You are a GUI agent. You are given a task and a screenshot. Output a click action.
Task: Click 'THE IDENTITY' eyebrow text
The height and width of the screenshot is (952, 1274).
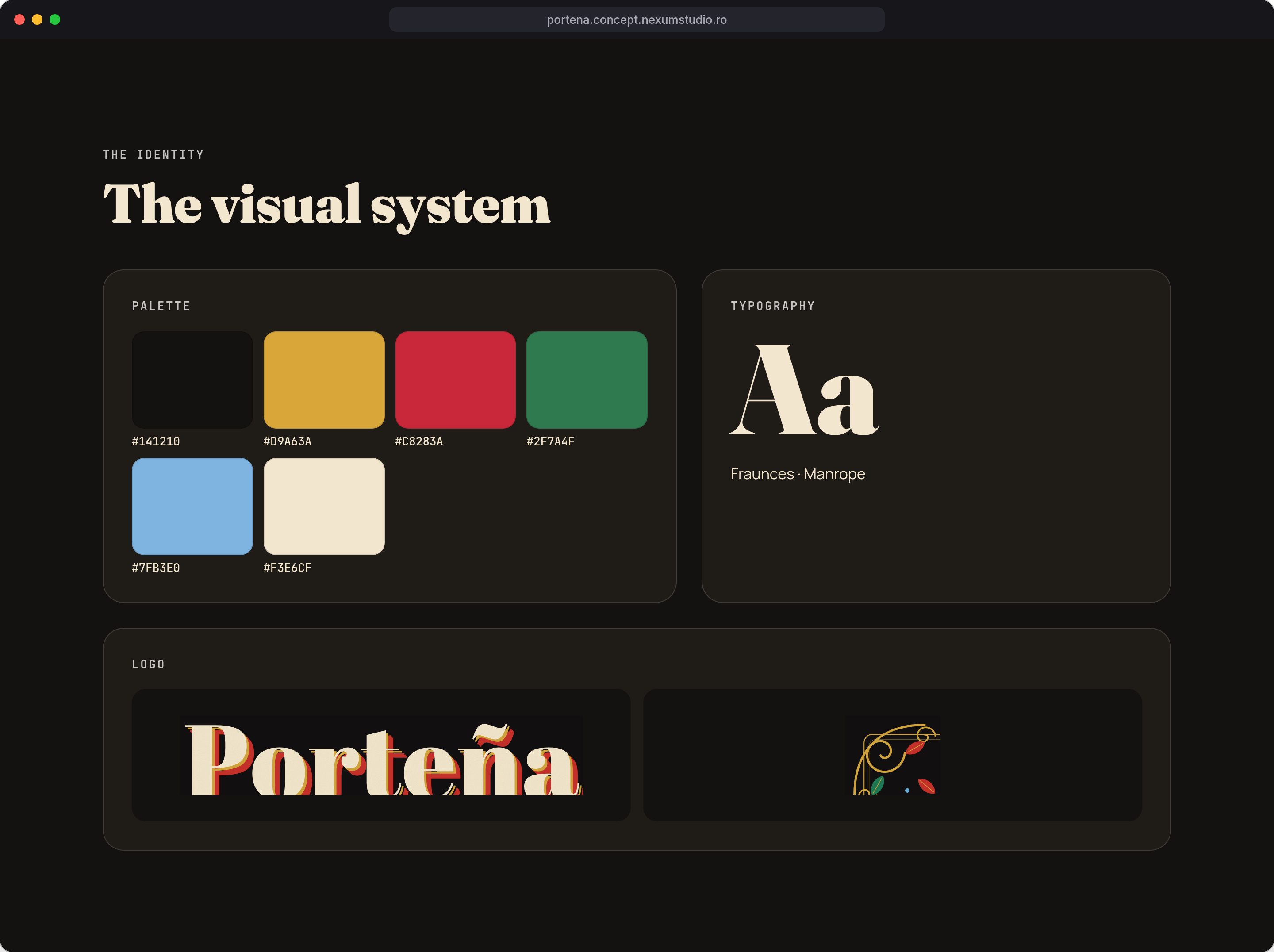153,154
